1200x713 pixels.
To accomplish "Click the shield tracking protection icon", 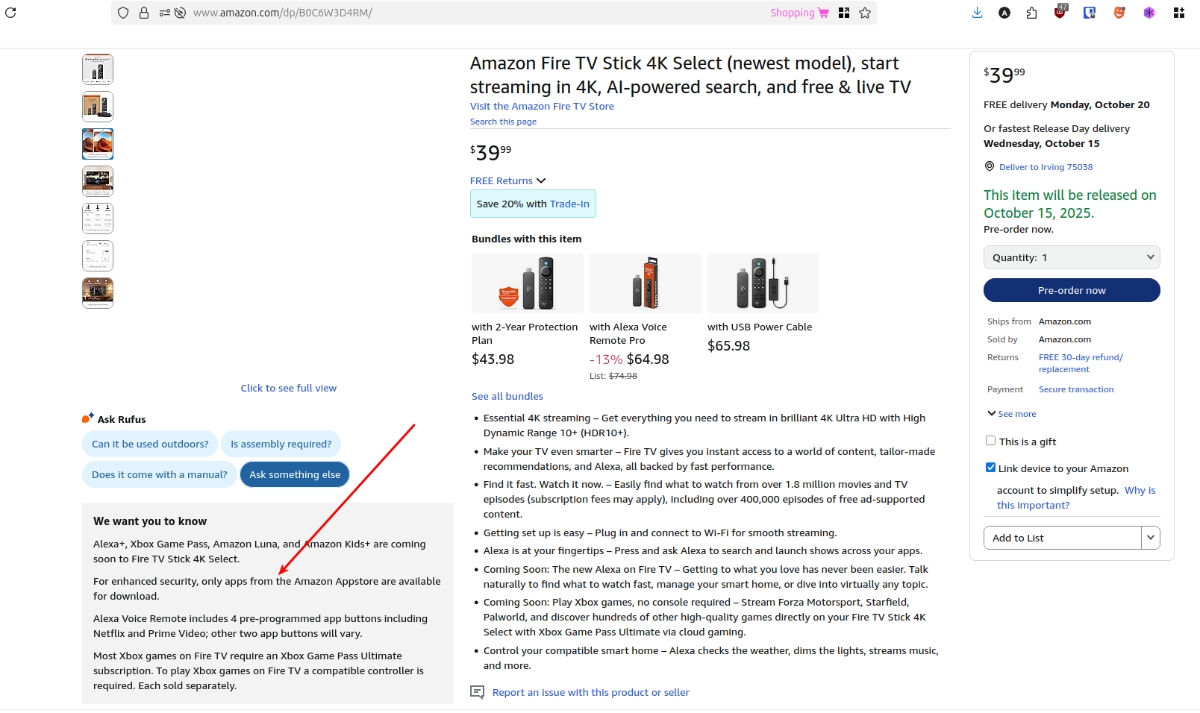I will tap(123, 13).
